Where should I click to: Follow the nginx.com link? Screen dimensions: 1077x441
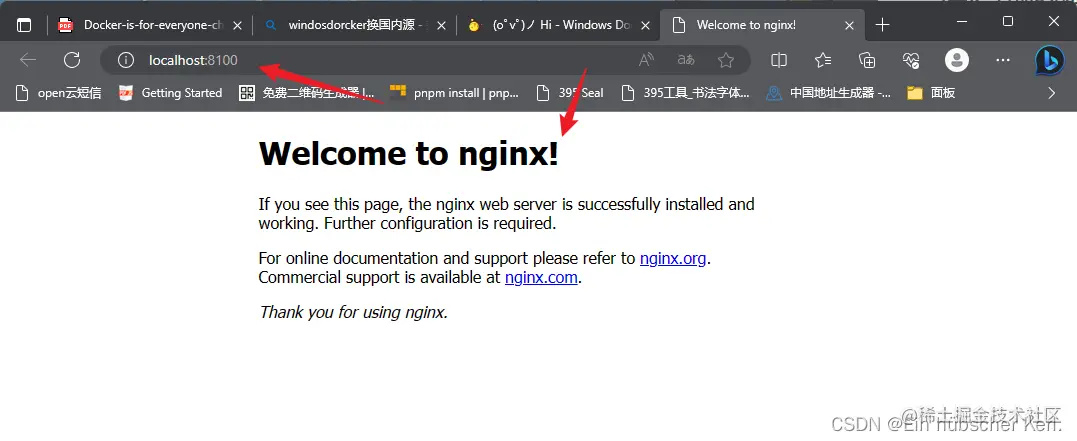[x=541, y=278]
